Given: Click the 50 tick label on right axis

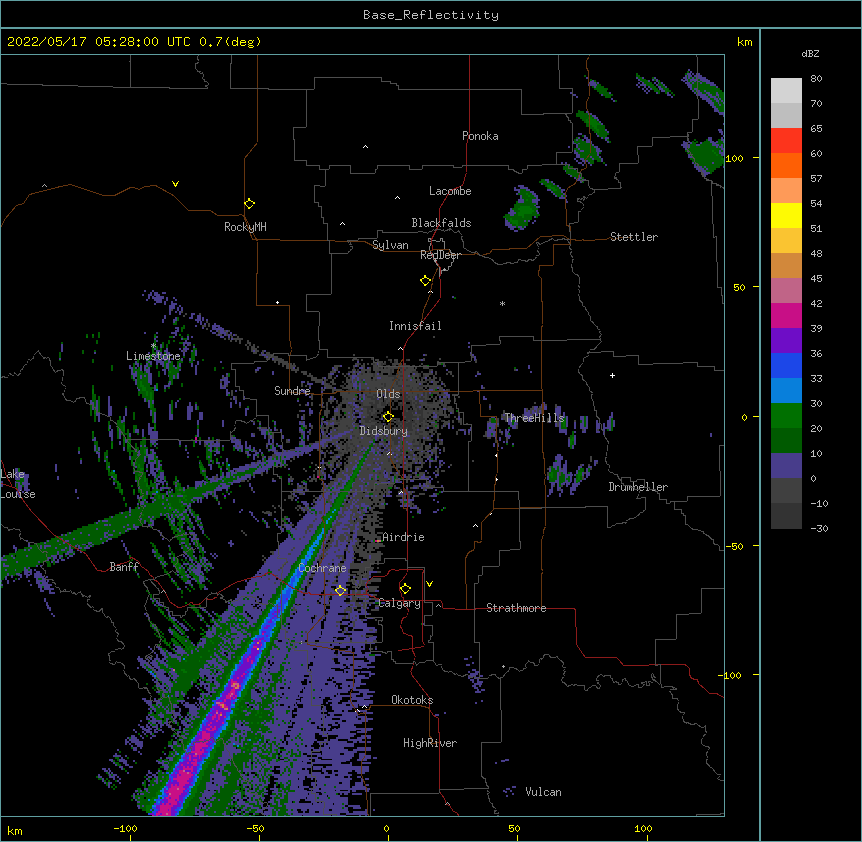Looking at the screenshot, I should click(x=739, y=287).
